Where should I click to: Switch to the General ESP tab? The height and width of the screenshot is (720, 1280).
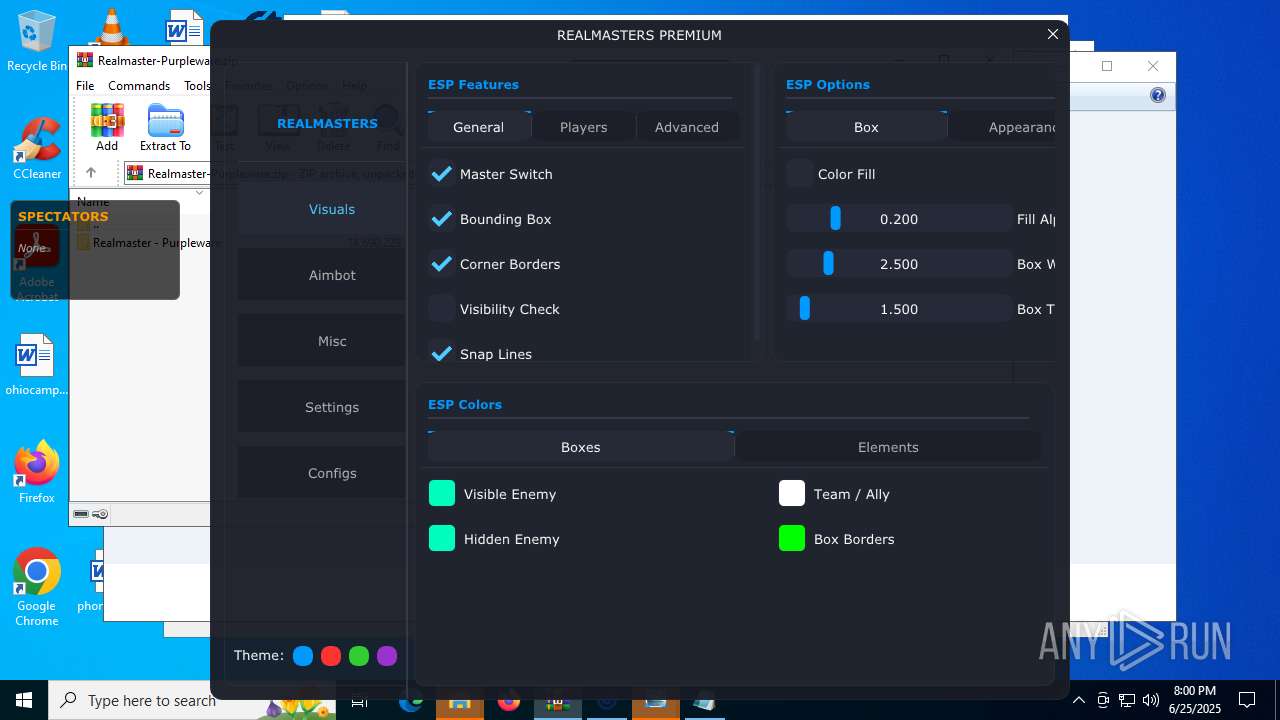478,127
